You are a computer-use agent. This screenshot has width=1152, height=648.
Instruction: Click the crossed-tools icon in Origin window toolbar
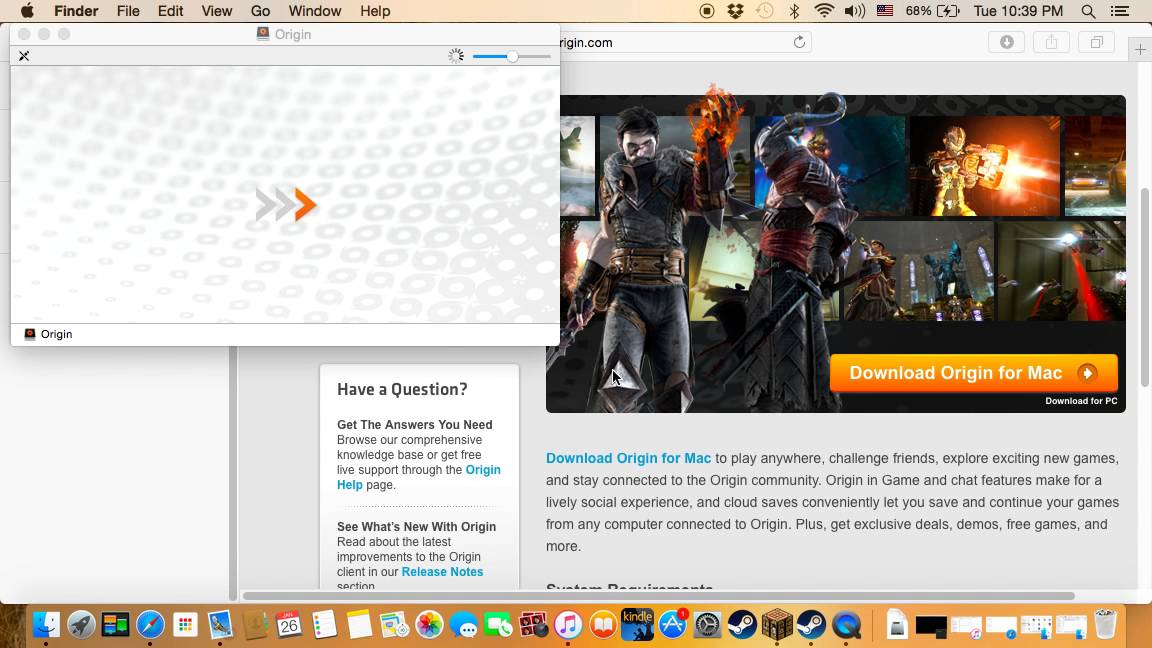(x=24, y=56)
